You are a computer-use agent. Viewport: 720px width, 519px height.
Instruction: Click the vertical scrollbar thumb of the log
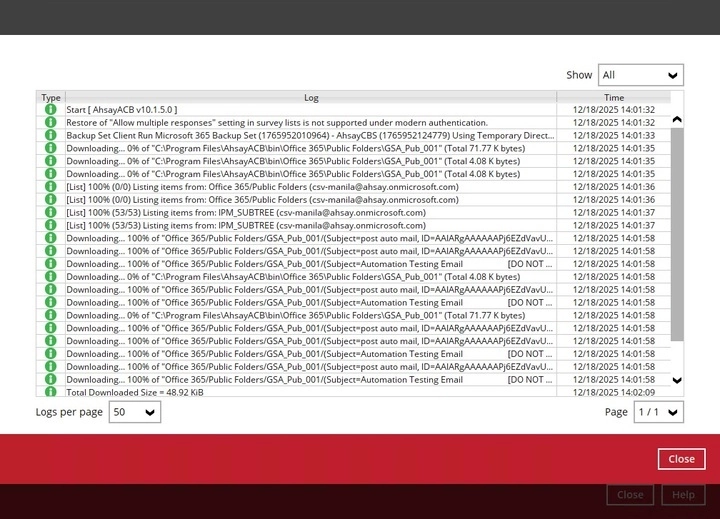pyautogui.click(x=677, y=235)
